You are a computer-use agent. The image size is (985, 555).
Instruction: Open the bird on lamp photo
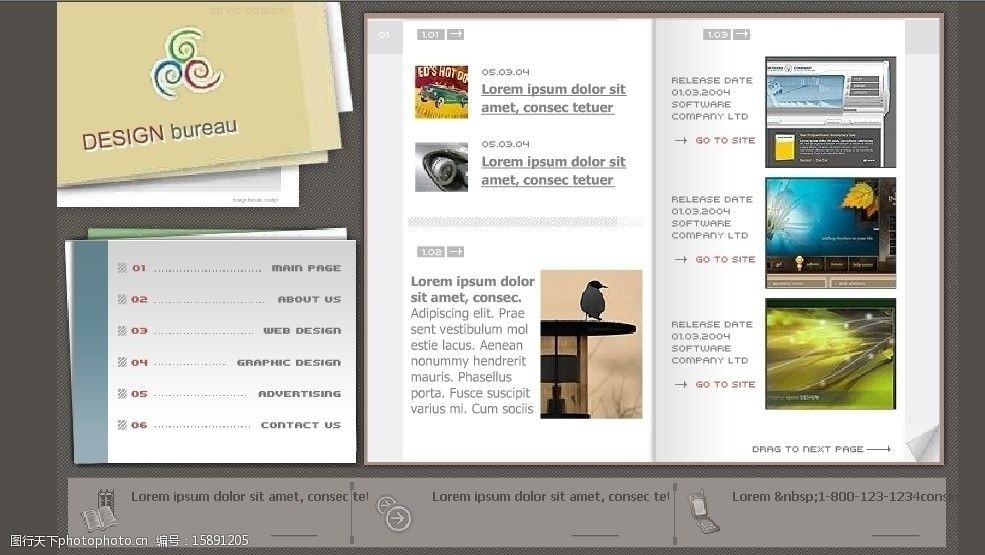(591, 344)
